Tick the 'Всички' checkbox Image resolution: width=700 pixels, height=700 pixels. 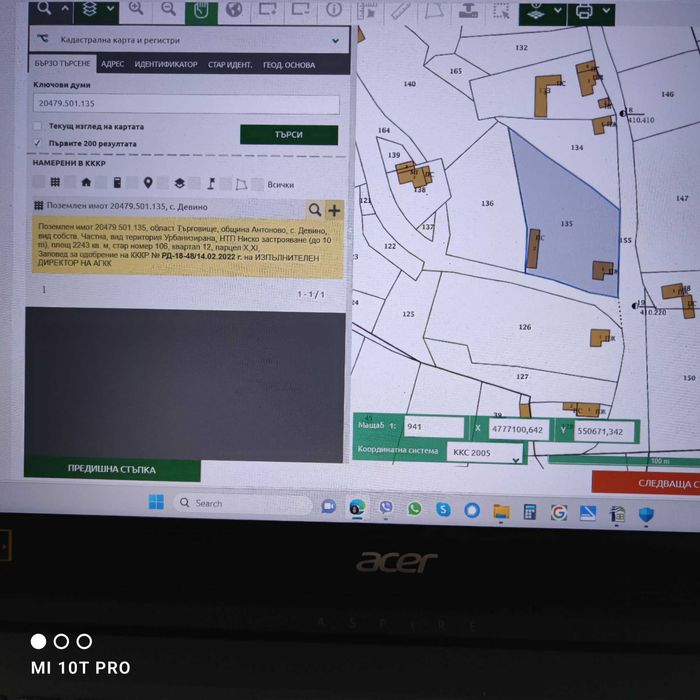click(258, 184)
